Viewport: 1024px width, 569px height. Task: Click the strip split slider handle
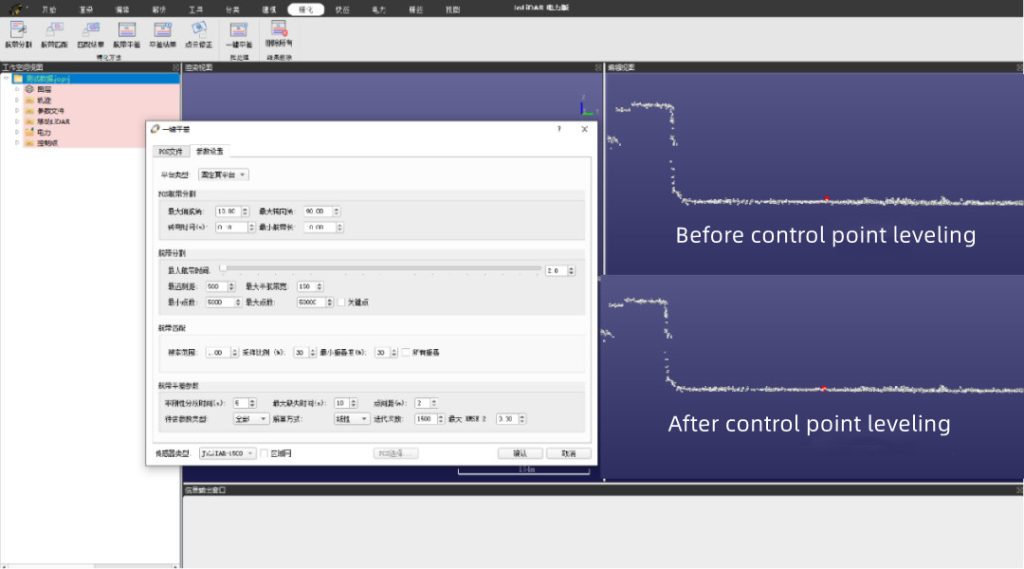(223, 268)
